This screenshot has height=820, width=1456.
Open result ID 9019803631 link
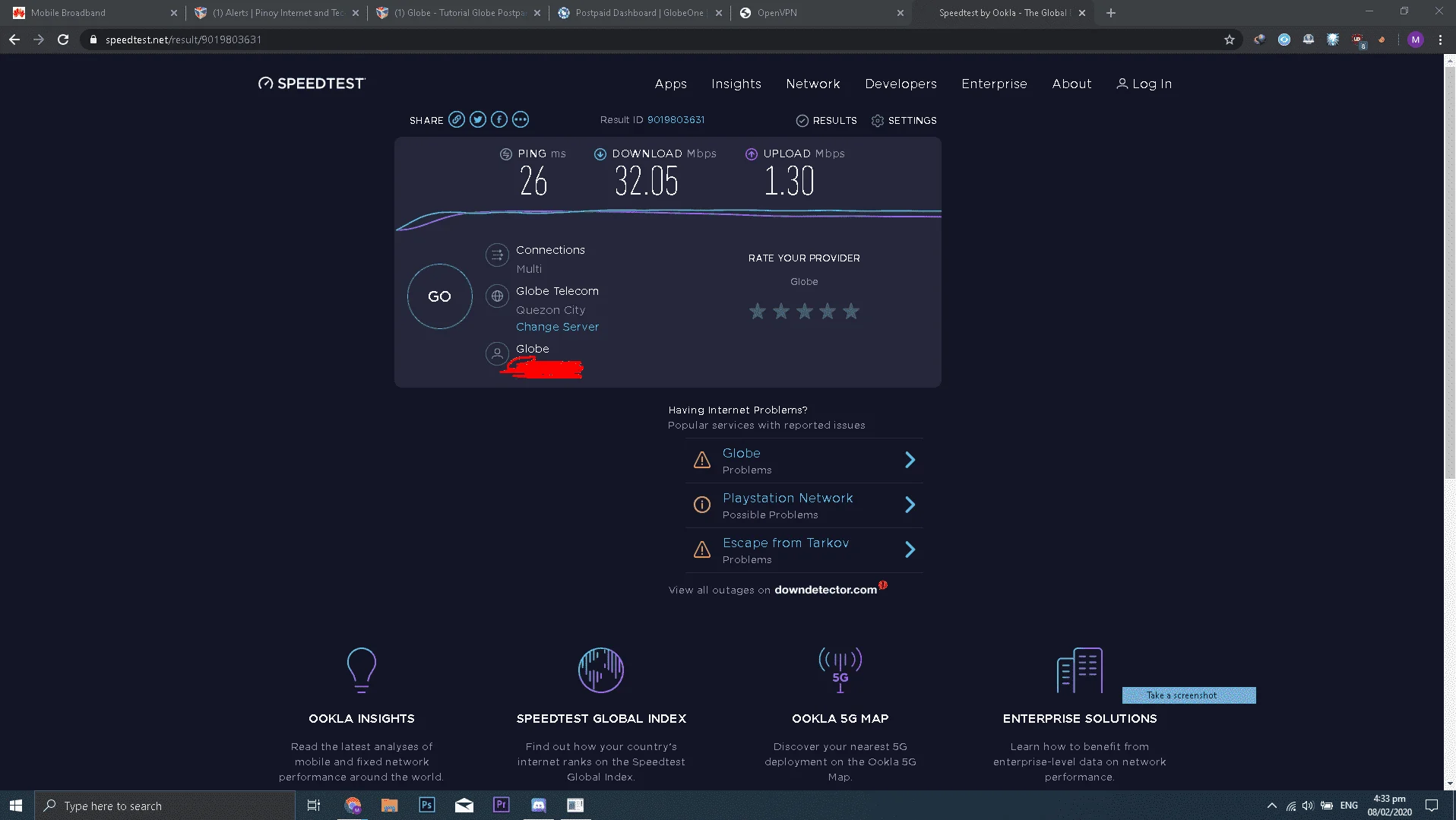coord(676,119)
